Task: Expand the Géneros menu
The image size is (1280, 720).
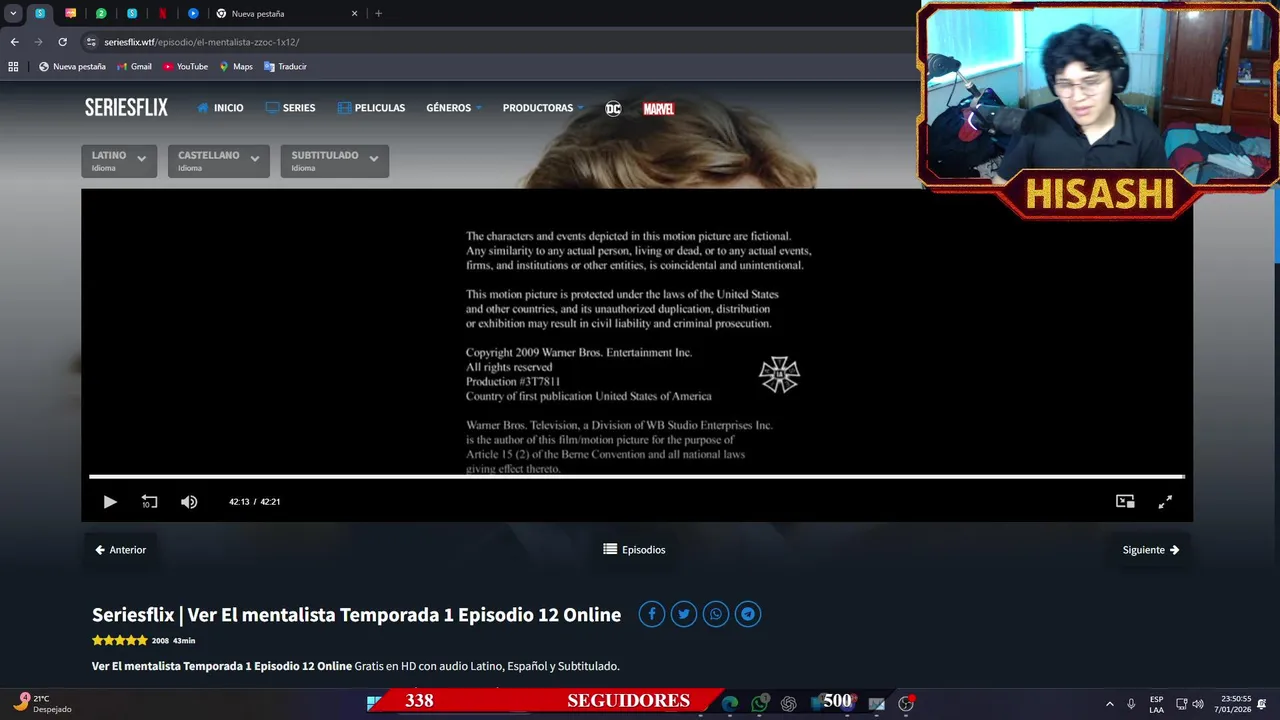Action: 454,108
